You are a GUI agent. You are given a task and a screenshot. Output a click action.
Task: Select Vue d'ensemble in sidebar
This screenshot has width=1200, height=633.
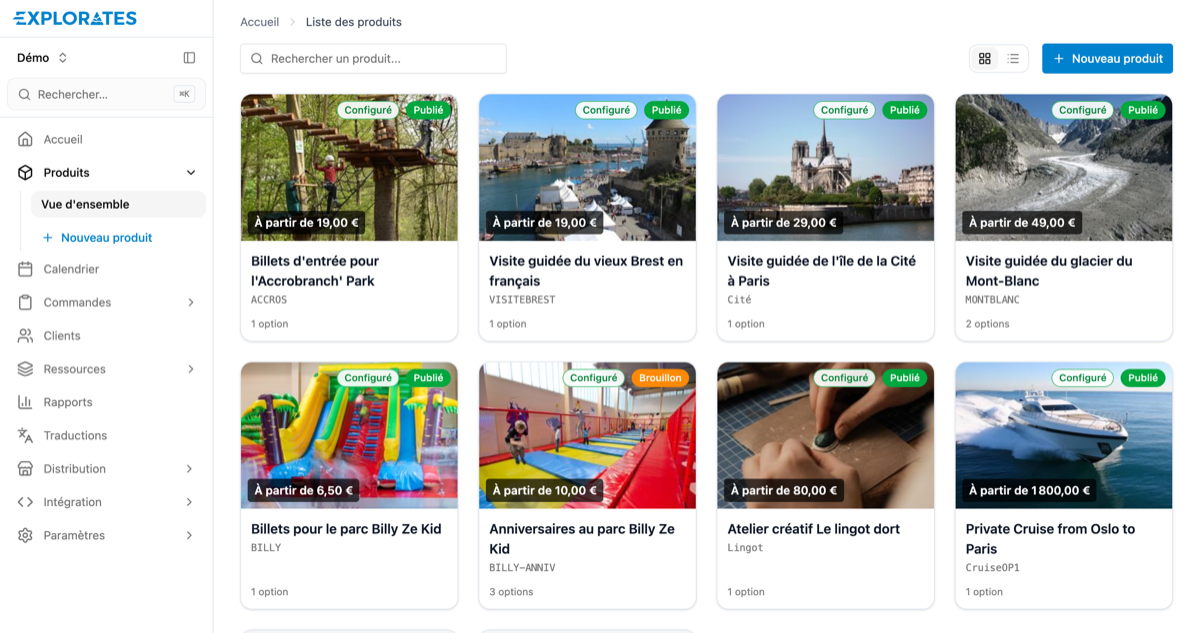(x=118, y=204)
